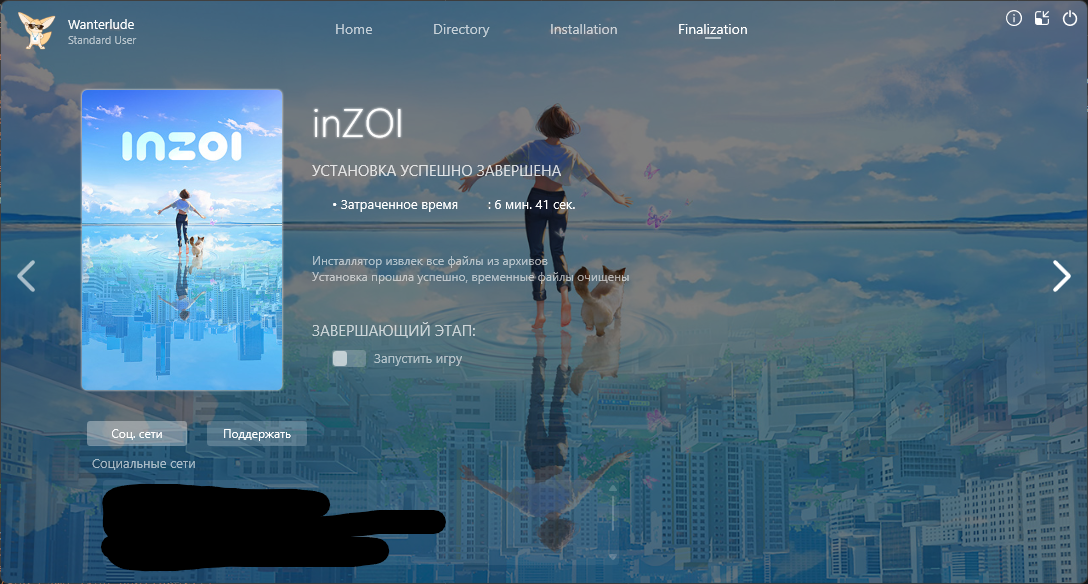
Task: Click the Инсталлятор извлек все файлы line
Action: click(430, 261)
